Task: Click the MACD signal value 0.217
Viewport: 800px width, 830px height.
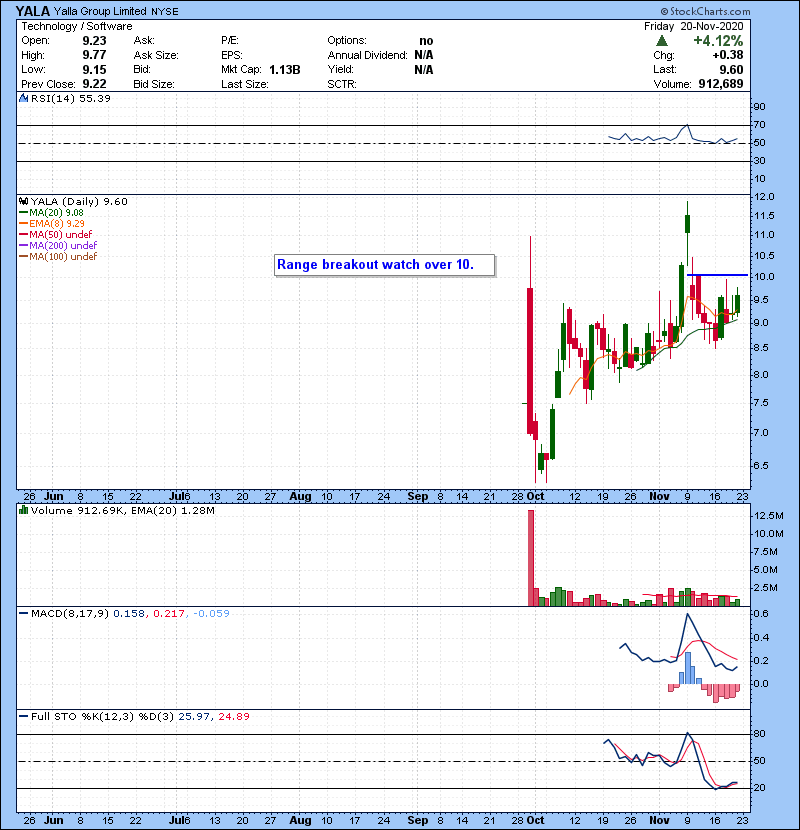Action: click(x=169, y=614)
